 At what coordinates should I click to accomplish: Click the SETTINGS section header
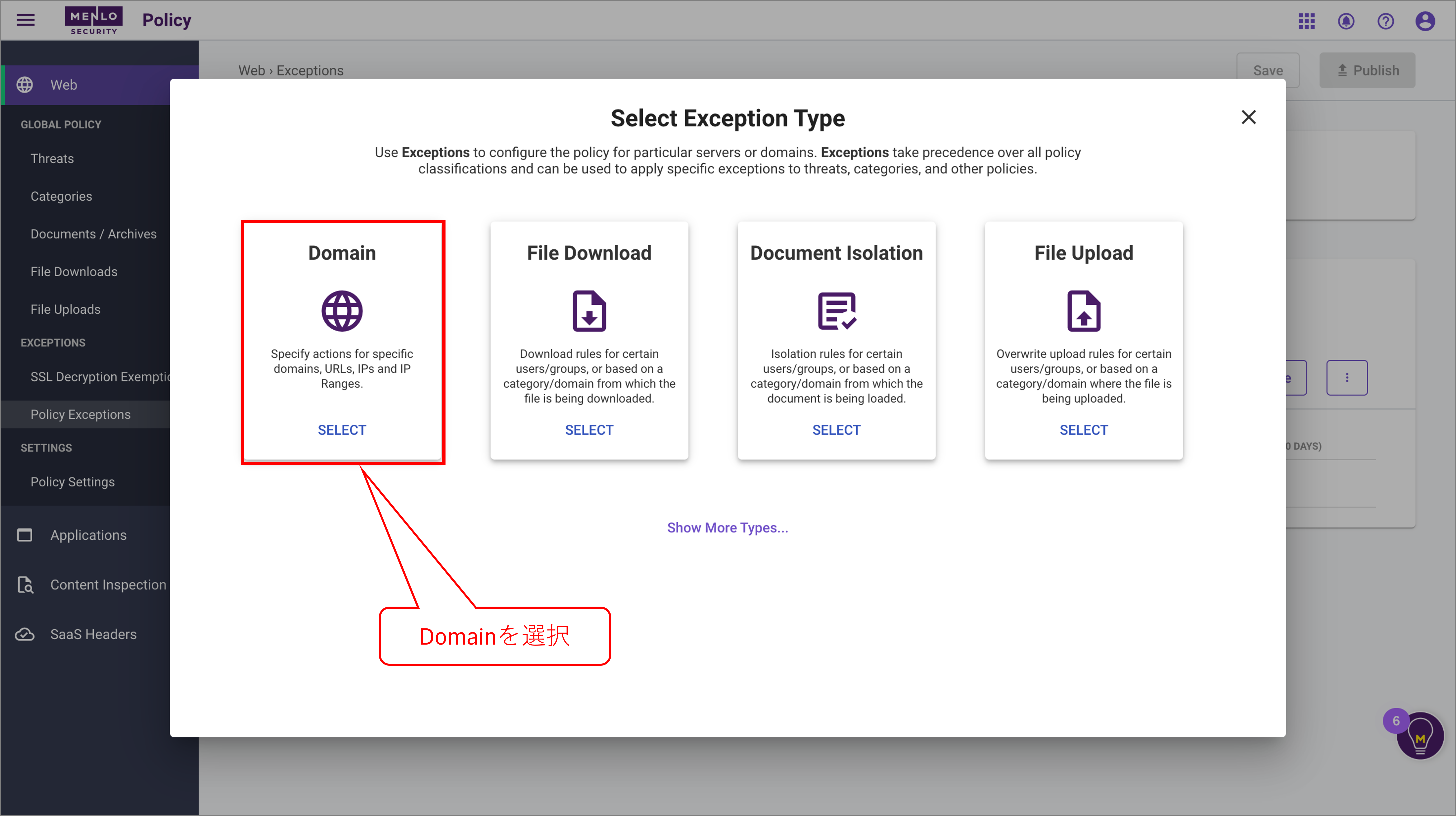[x=46, y=448]
